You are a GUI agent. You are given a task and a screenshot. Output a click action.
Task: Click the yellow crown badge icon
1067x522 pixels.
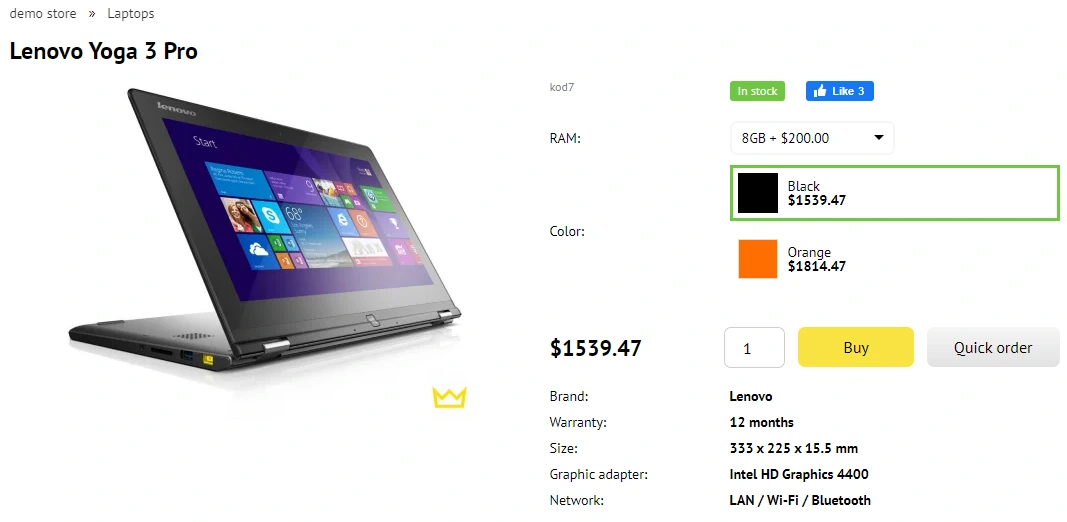(449, 397)
